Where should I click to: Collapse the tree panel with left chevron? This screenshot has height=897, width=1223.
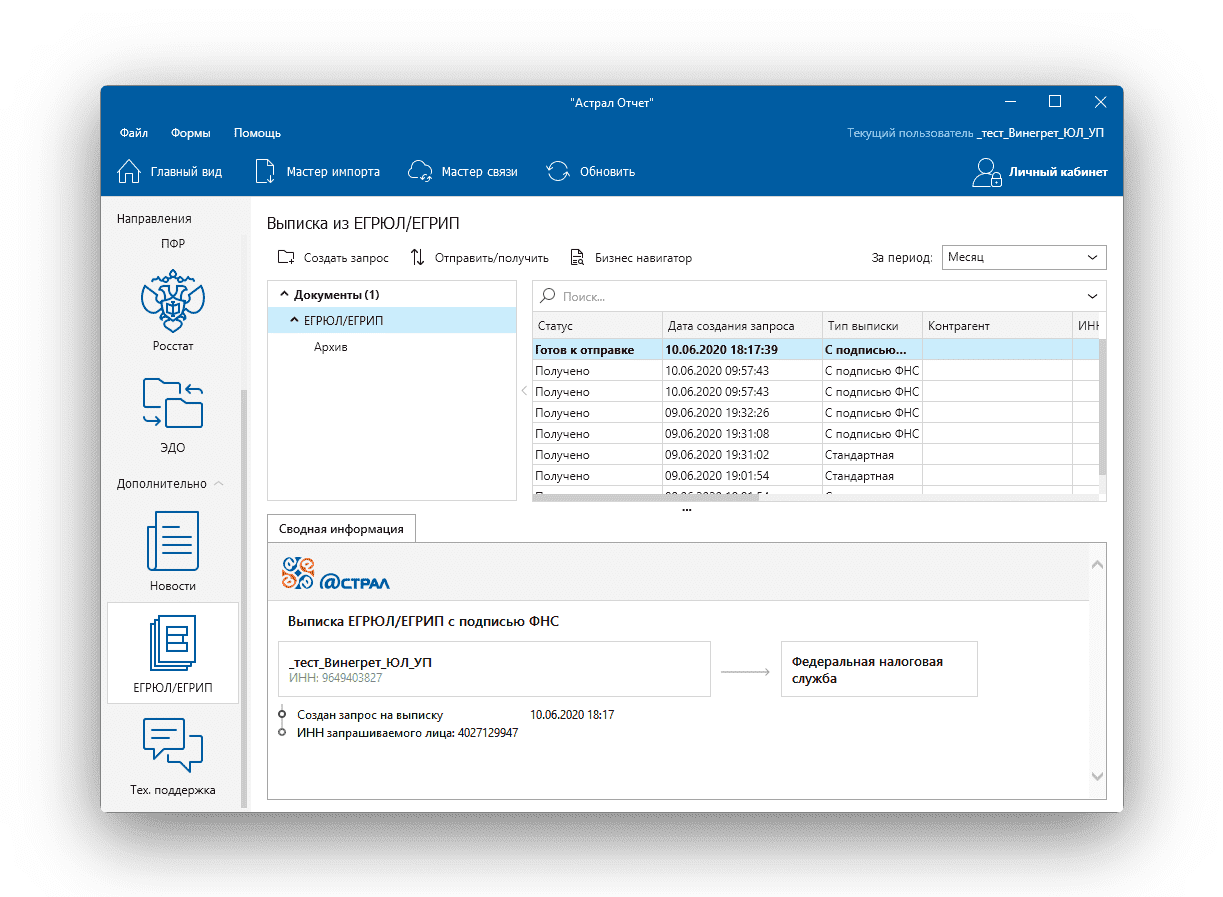(524, 391)
